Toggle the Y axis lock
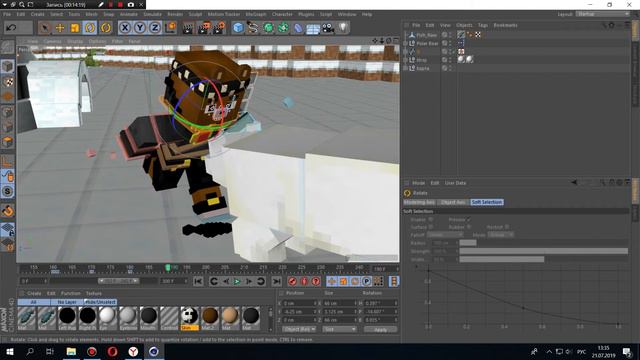This screenshot has height=360, width=640. click(140, 28)
